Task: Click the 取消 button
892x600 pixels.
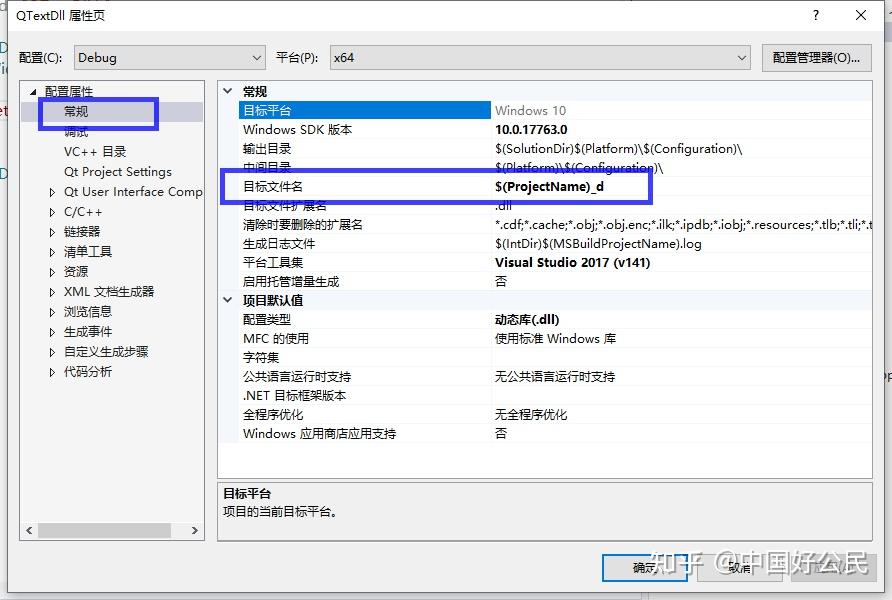Action: click(740, 566)
